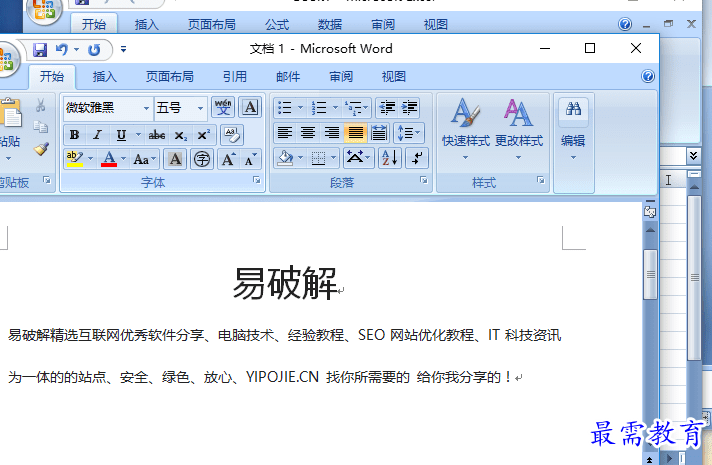Viewport: 712px width, 465px height.
Task: Click the enclosed character icon
Action: (202, 159)
